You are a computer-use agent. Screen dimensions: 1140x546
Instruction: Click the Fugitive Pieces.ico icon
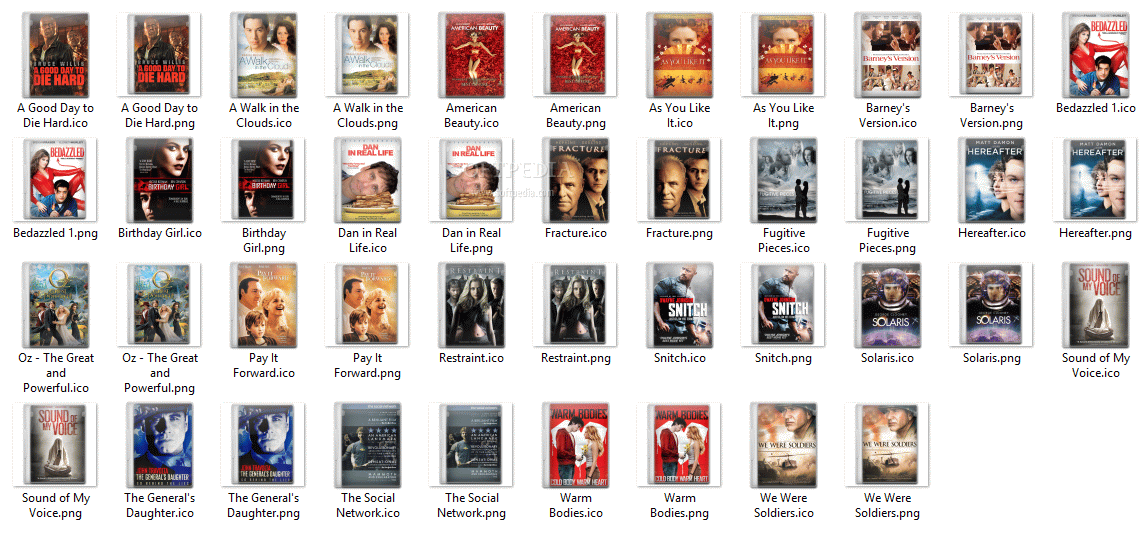(x=784, y=180)
